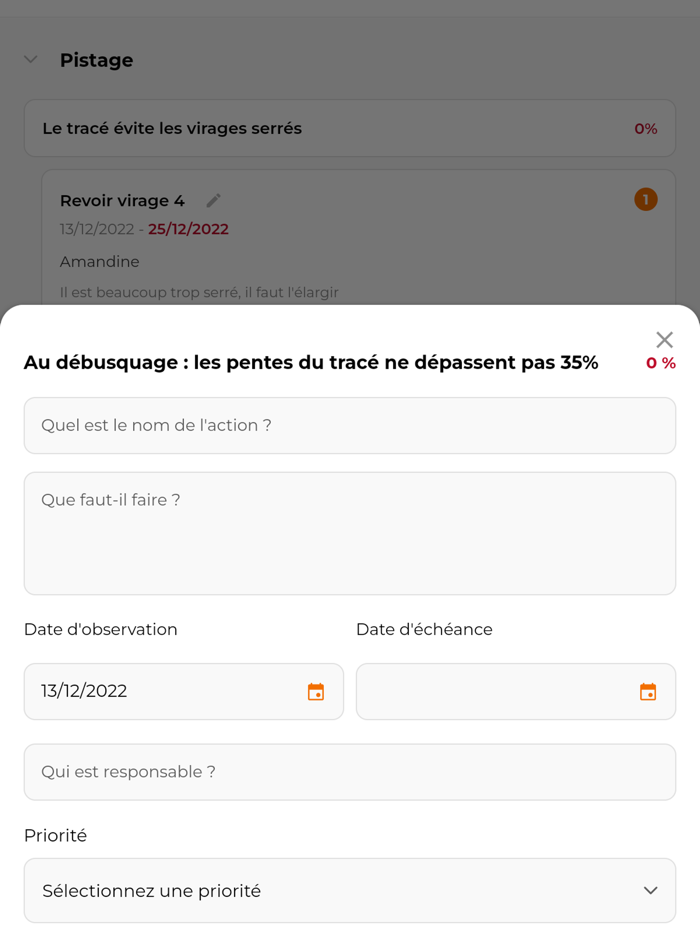The image size is (700, 934).
Task: Click the "0 %" progress indicator in the modal
Action: [x=660, y=363]
